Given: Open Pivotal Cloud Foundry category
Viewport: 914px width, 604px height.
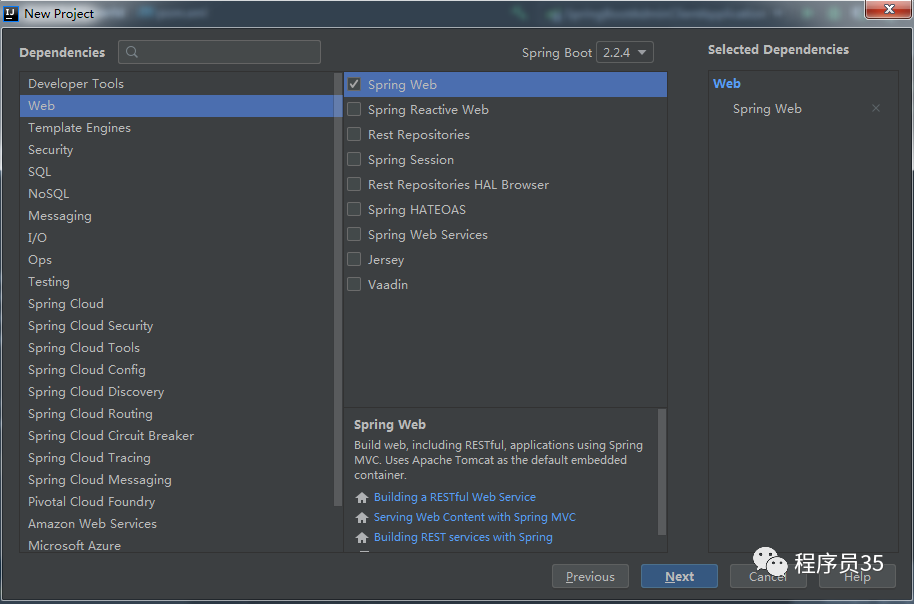Looking at the screenshot, I should 177,502.
